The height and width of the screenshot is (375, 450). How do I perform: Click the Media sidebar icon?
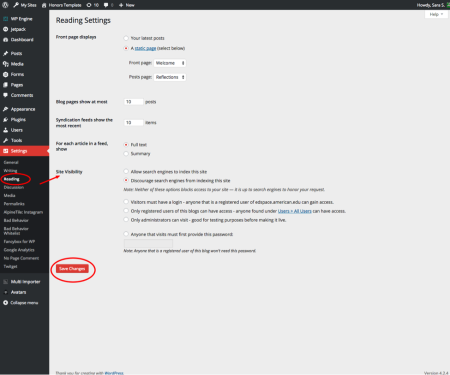coord(5,64)
